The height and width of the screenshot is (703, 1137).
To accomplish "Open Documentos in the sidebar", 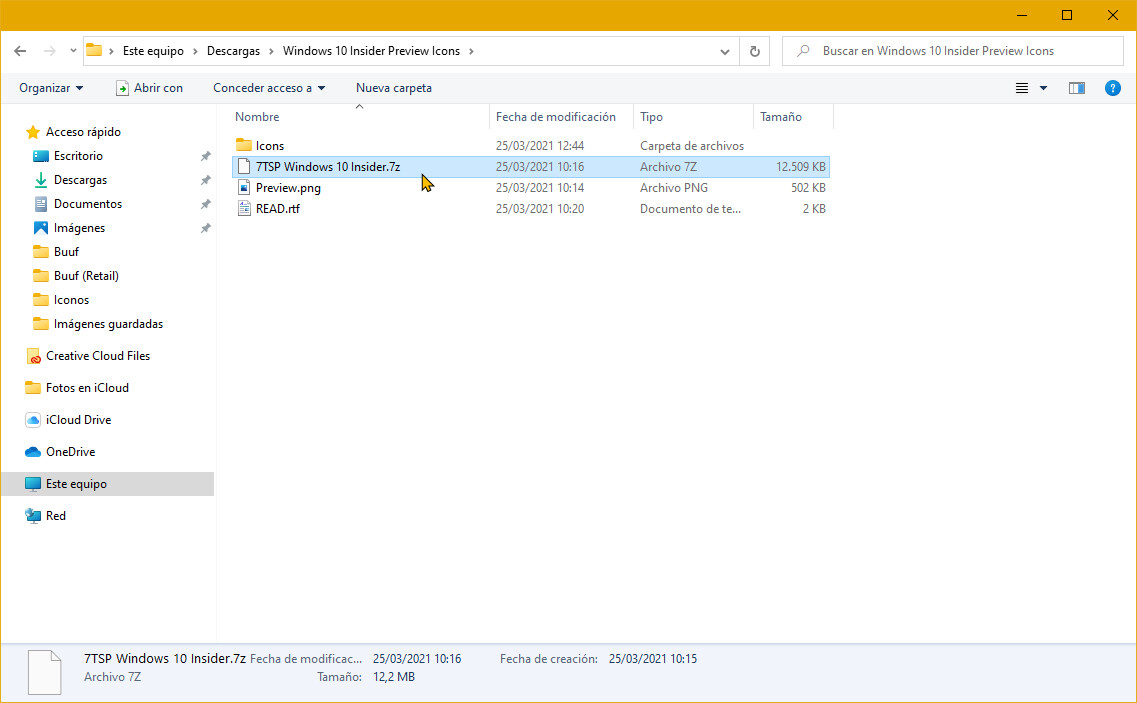I will point(88,204).
